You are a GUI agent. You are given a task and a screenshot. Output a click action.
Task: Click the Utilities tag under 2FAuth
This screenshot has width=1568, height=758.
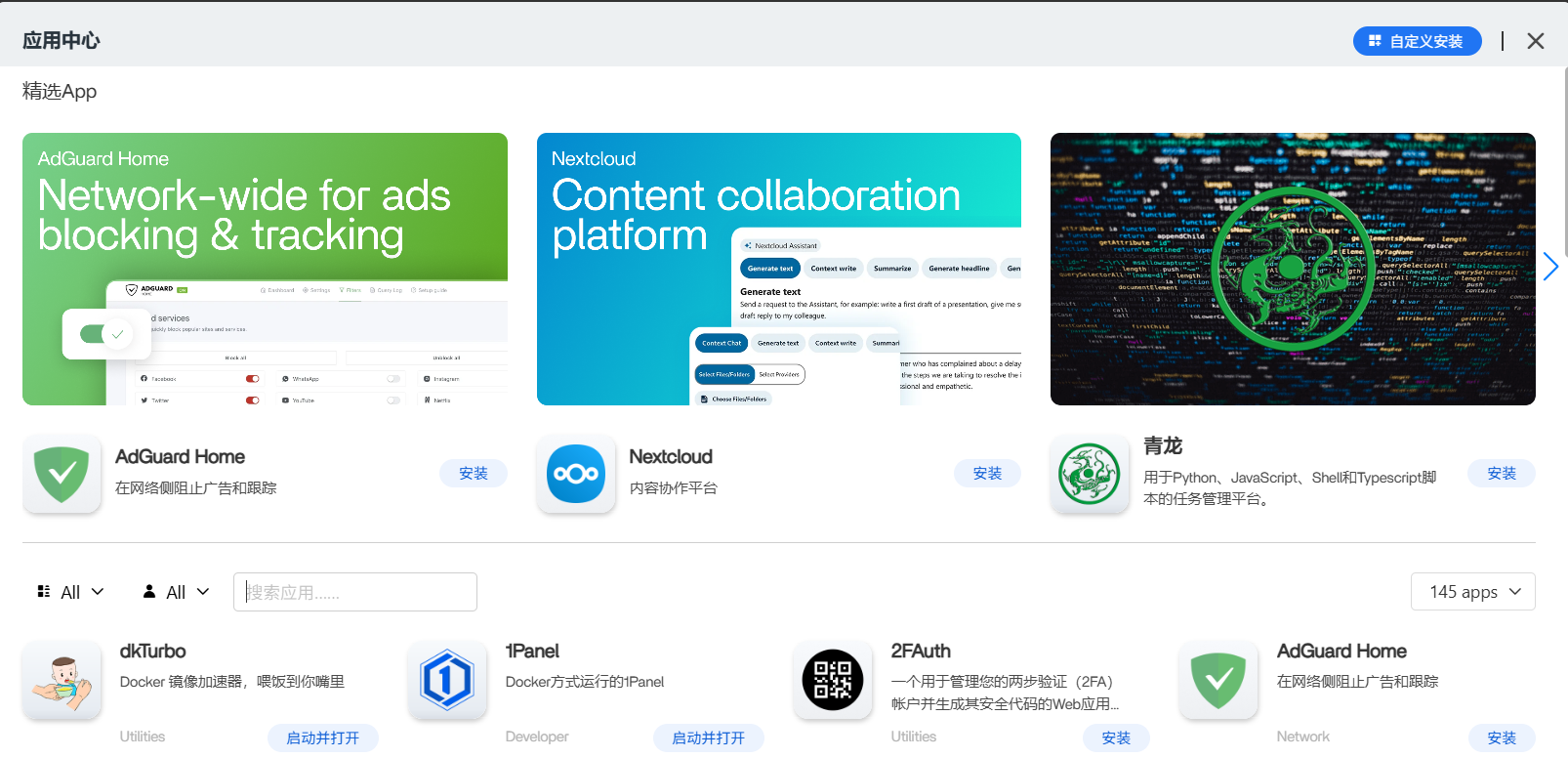tap(914, 737)
